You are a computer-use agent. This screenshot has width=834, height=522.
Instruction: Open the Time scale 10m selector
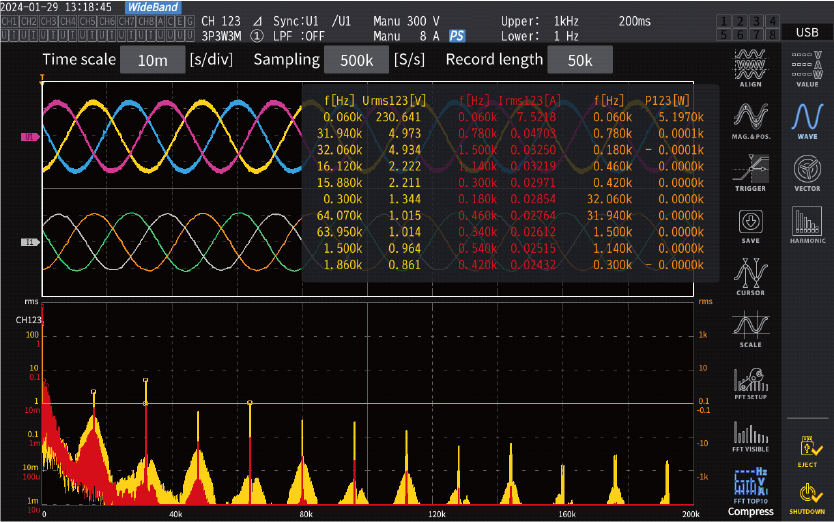coord(152,60)
